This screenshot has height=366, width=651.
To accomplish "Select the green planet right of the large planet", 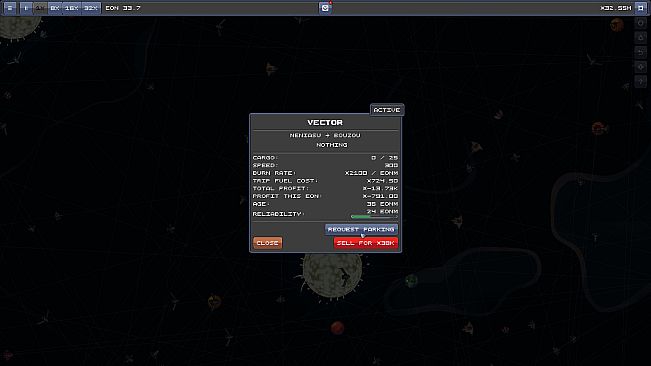I will 411,281.
